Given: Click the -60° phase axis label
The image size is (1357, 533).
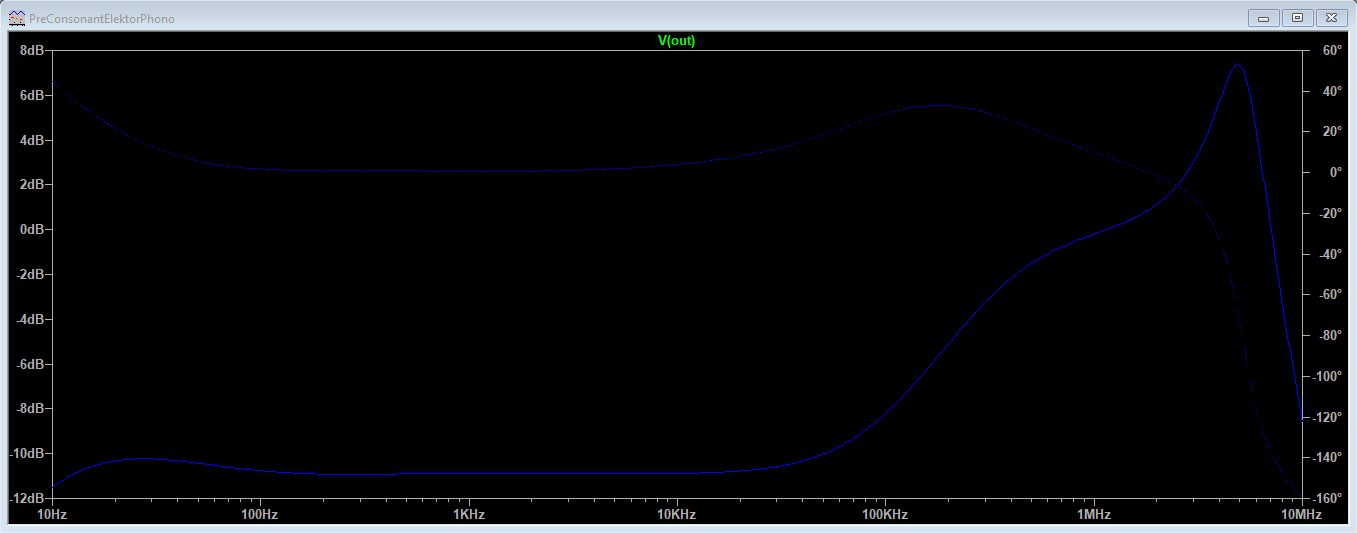Looking at the screenshot, I should (1329, 295).
